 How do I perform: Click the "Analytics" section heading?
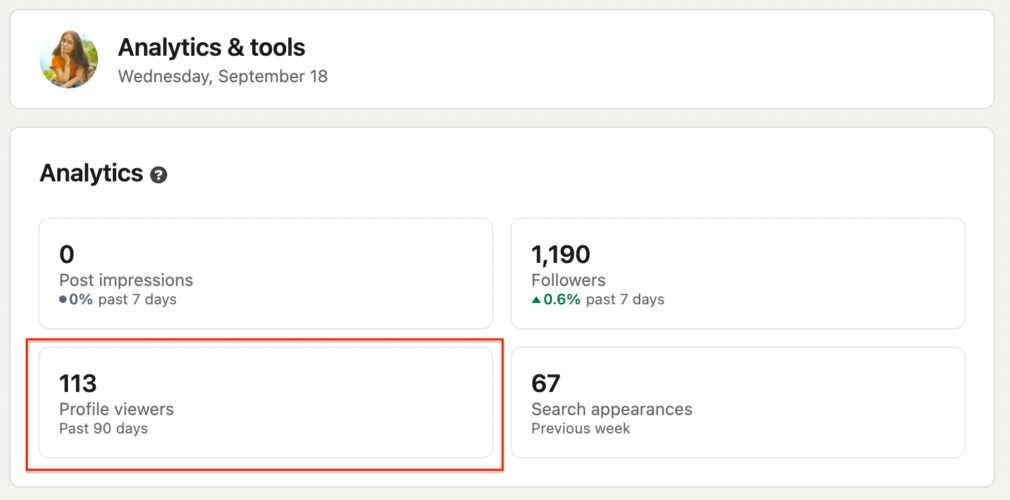[x=91, y=173]
